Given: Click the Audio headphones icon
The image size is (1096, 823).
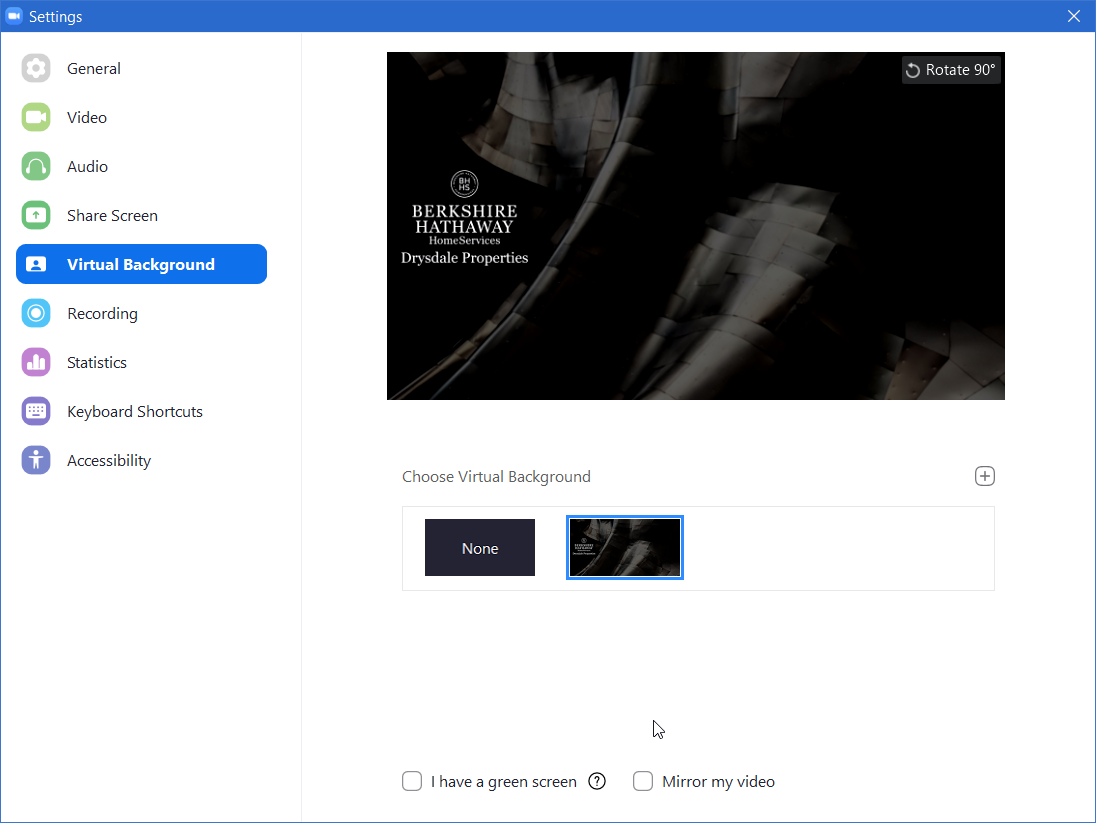Looking at the screenshot, I should point(36,166).
